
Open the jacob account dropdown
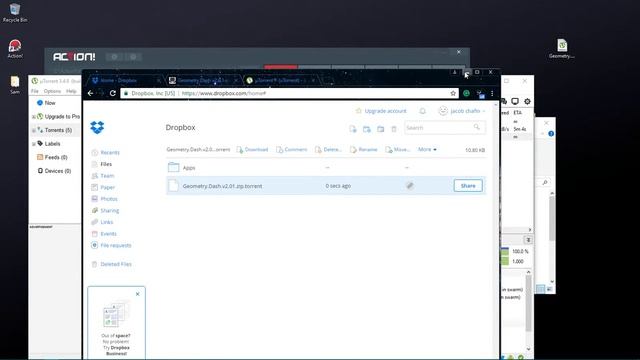click(462, 111)
